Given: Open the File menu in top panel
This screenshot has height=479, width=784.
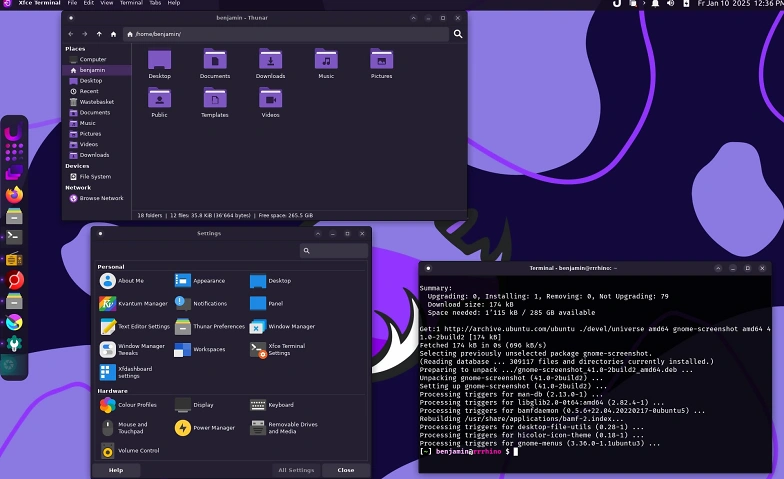Looking at the screenshot, I should [x=72, y=3].
